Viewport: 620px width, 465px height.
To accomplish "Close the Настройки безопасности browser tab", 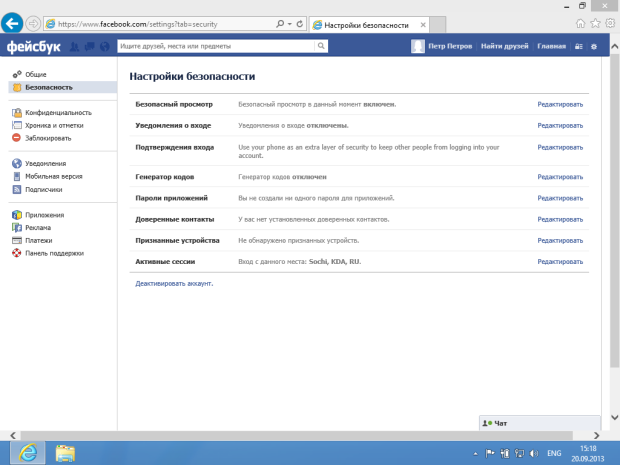I will coord(423,25).
